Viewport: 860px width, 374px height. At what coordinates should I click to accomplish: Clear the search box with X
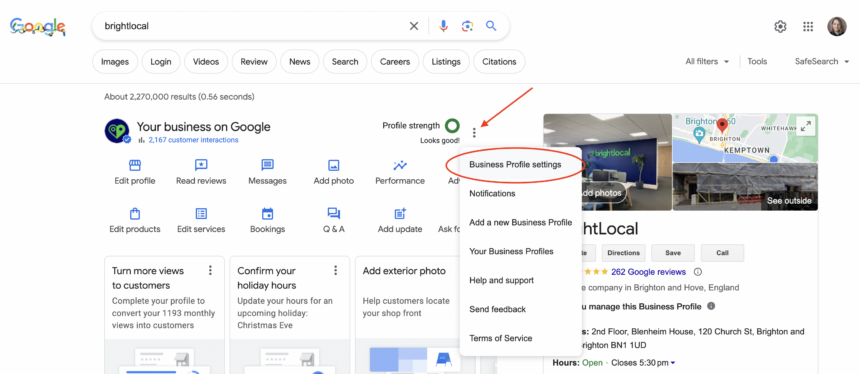click(414, 26)
